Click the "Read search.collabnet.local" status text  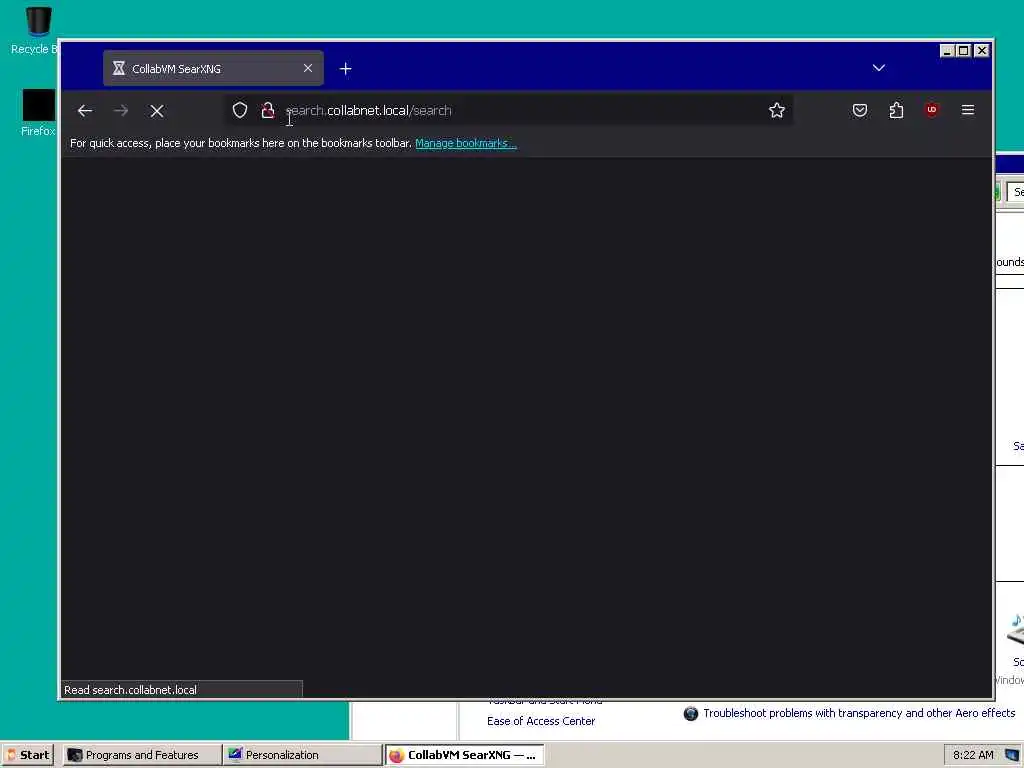pyautogui.click(x=130, y=690)
